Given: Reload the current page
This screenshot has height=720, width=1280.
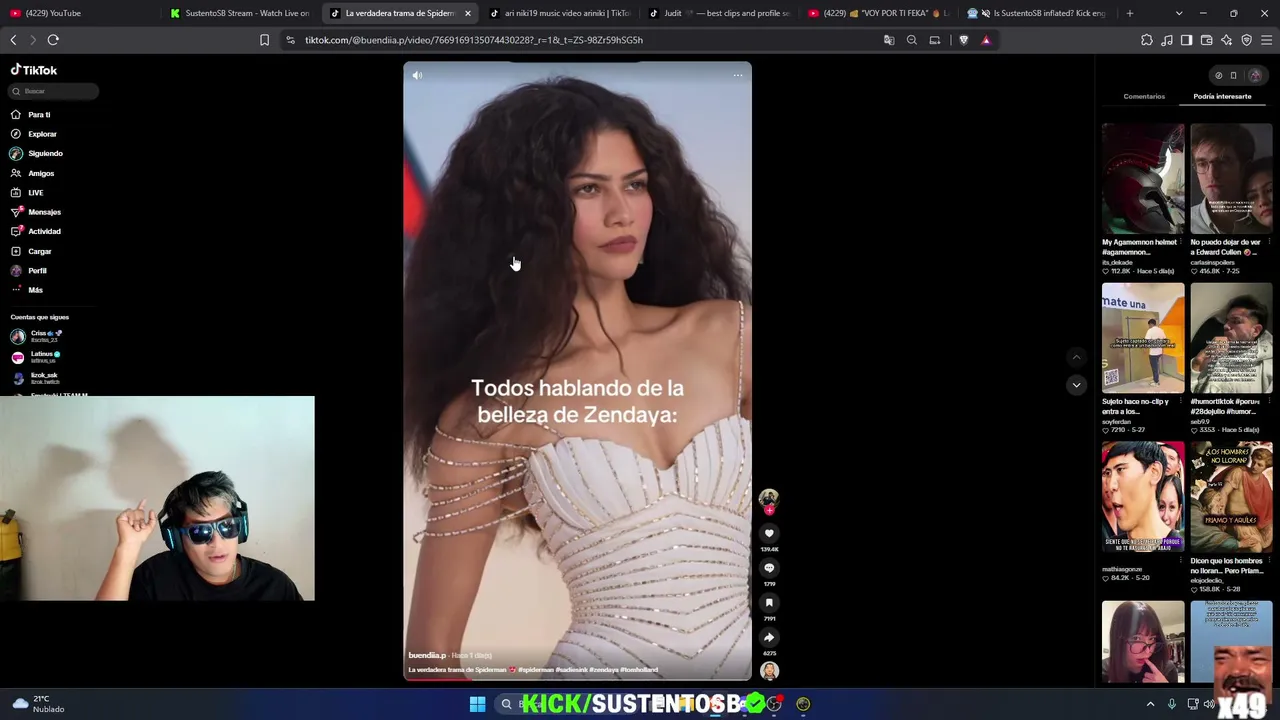Looking at the screenshot, I should pyautogui.click(x=53, y=40).
